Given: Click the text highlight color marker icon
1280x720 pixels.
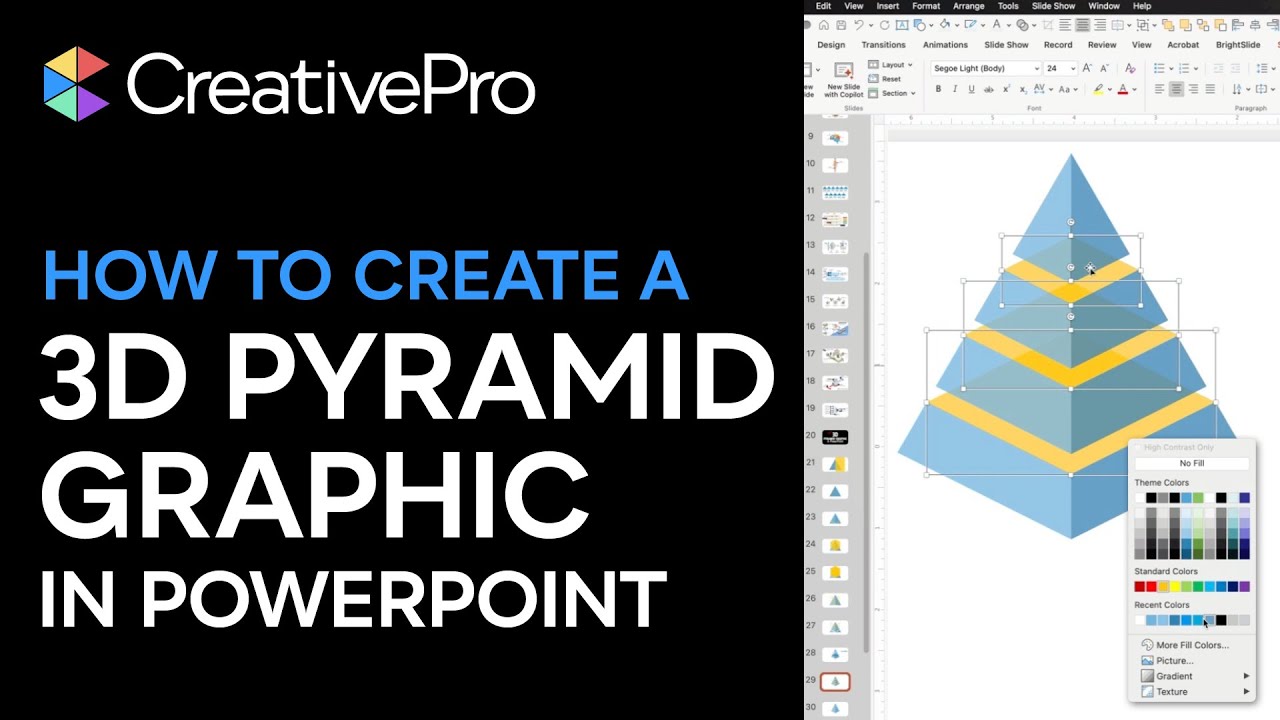Looking at the screenshot, I should (x=1098, y=89).
